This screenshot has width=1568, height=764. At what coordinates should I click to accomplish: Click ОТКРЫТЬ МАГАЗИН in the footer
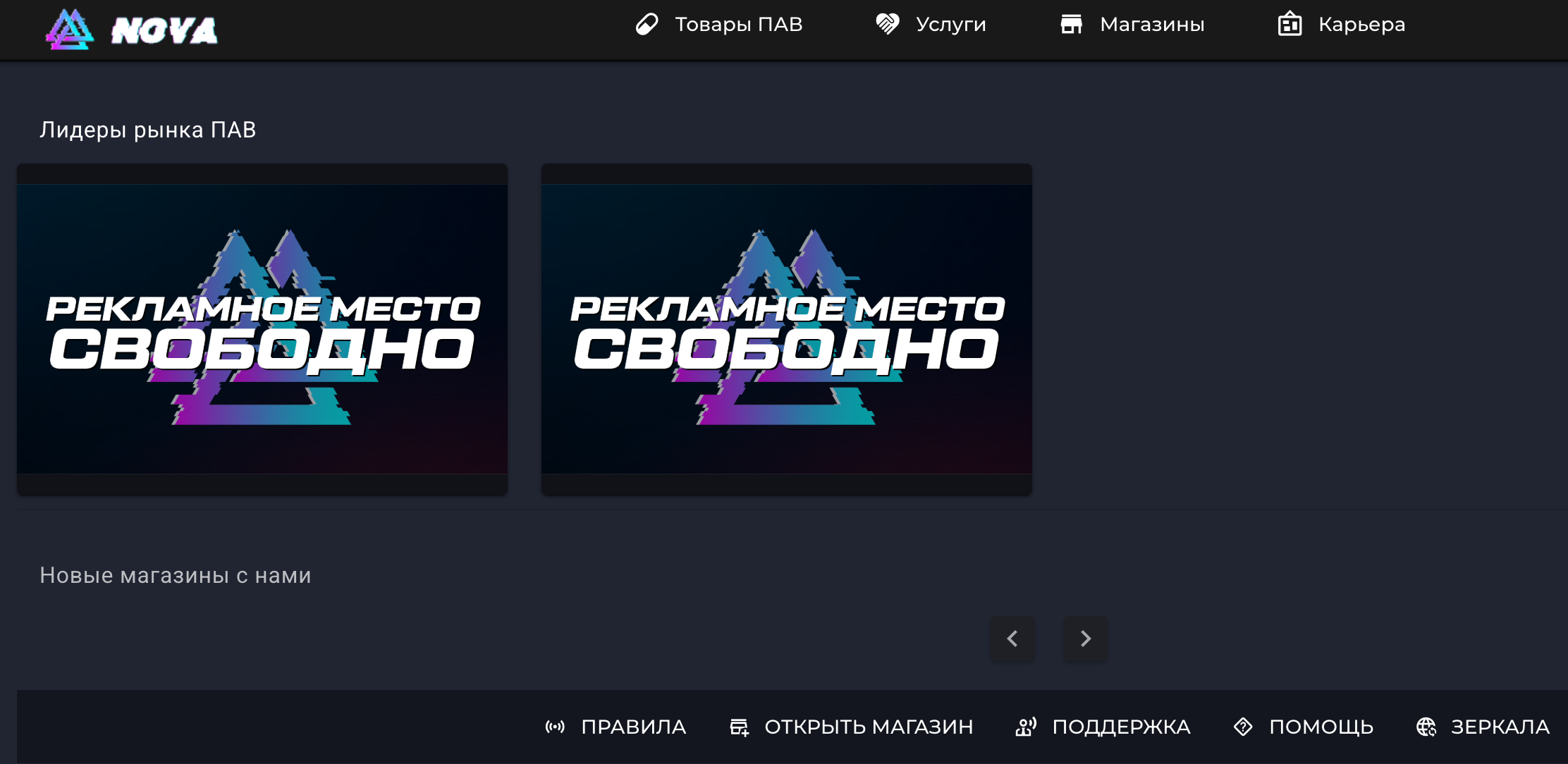click(869, 727)
